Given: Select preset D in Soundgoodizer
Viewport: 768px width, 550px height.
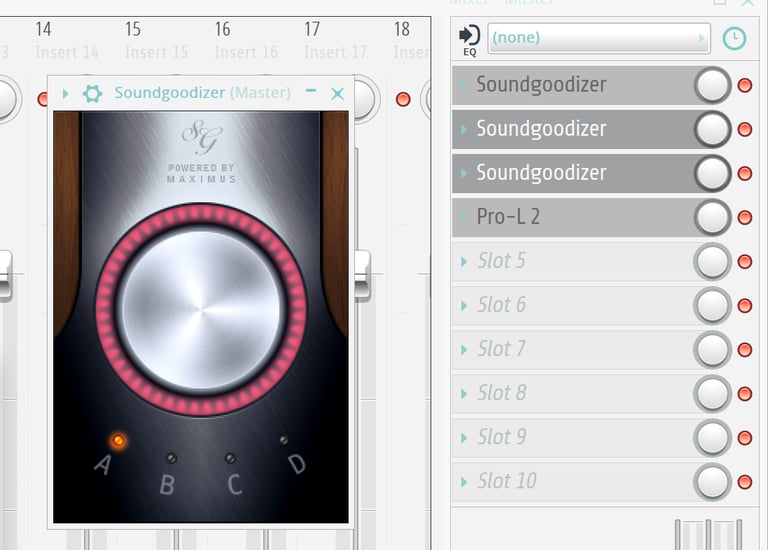Looking at the screenshot, I should [x=283, y=440].
